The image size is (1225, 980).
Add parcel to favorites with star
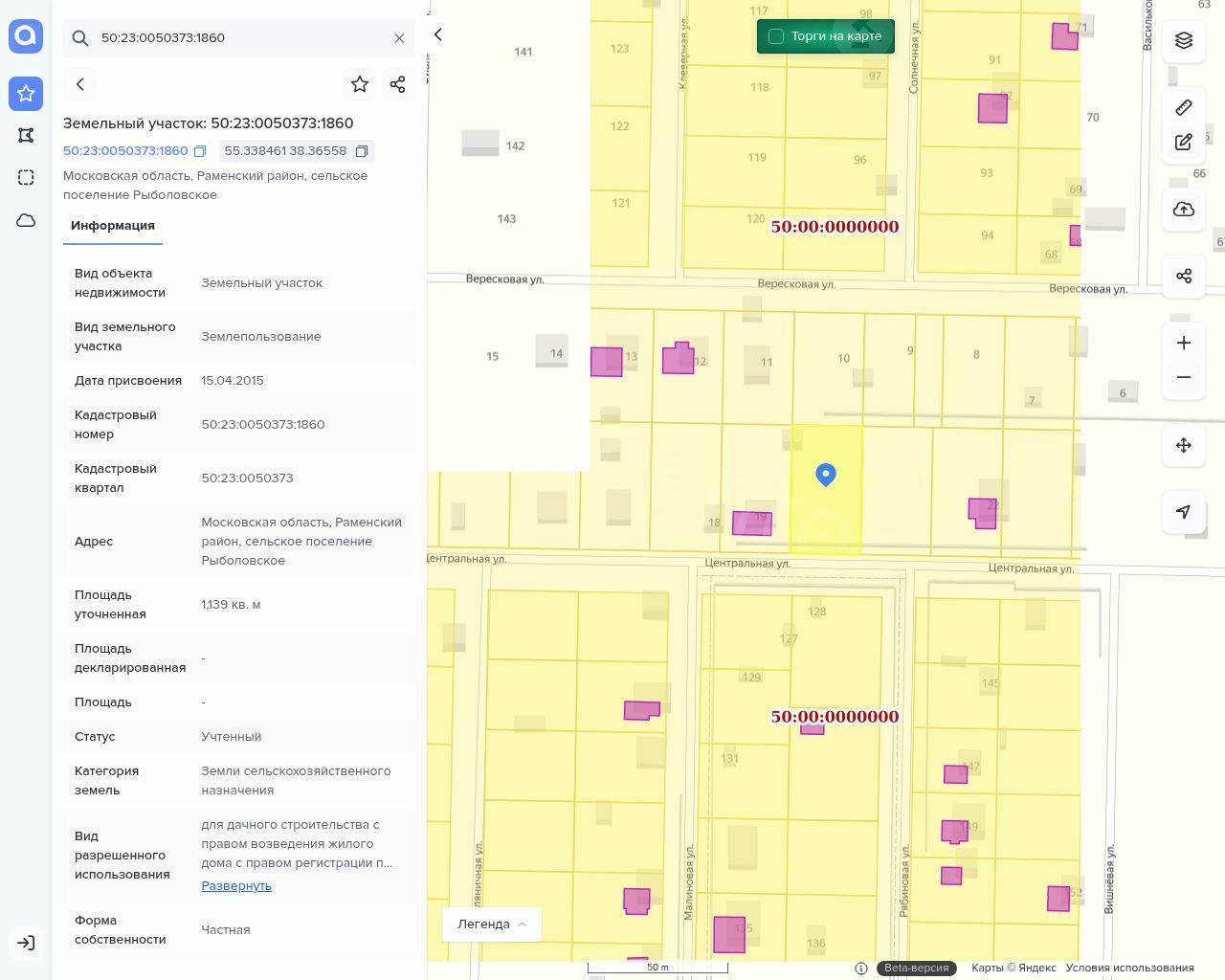click(x=360, y=84)
